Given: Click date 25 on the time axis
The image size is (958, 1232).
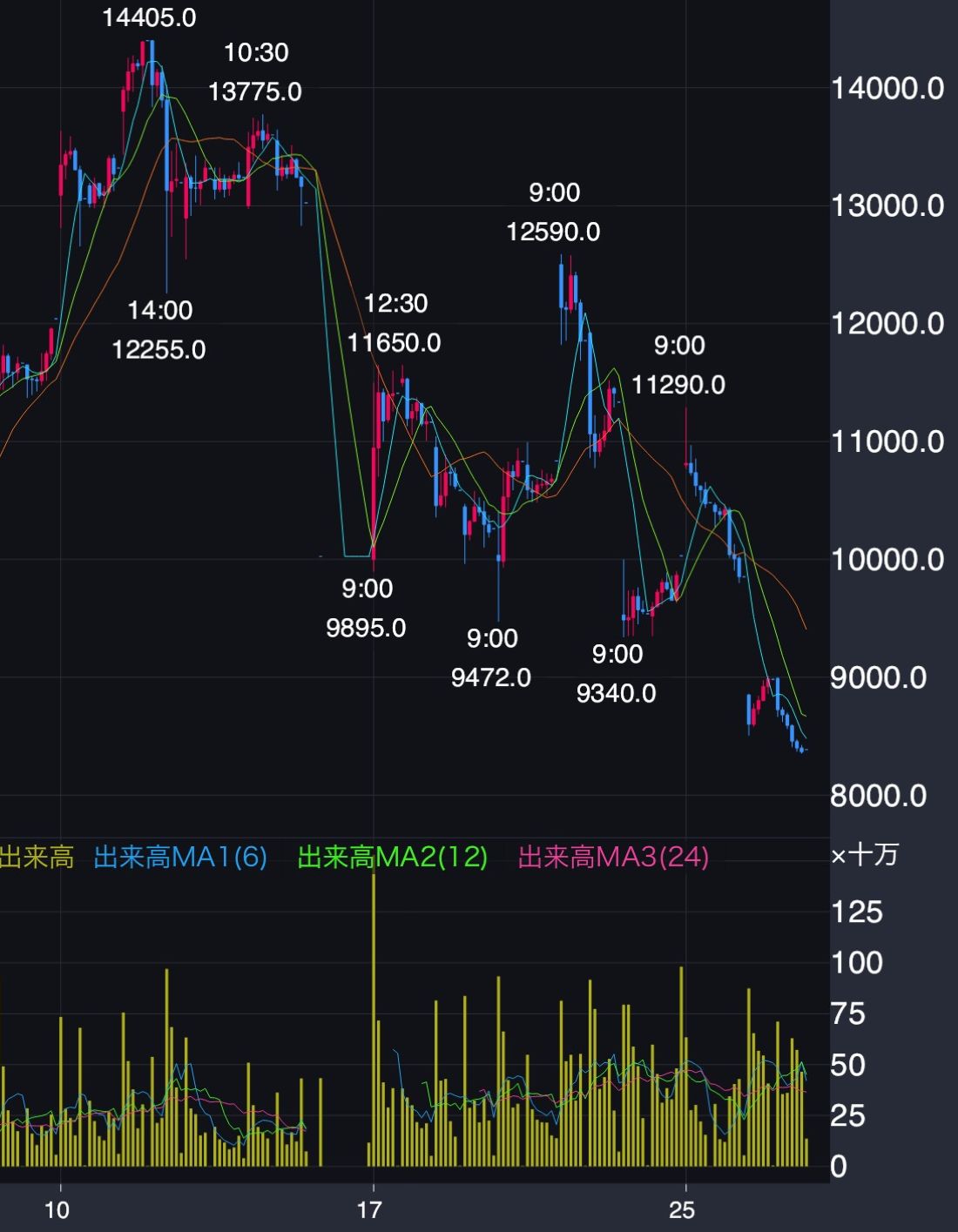Looking at the screenshot, I should pyautogui.click(x=682, y=1209).
